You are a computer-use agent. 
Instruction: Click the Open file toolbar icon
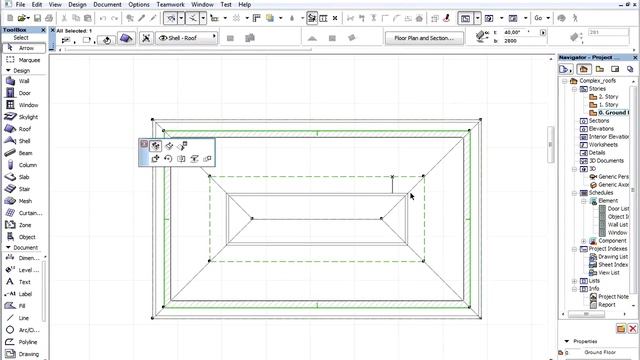[22, 18]
